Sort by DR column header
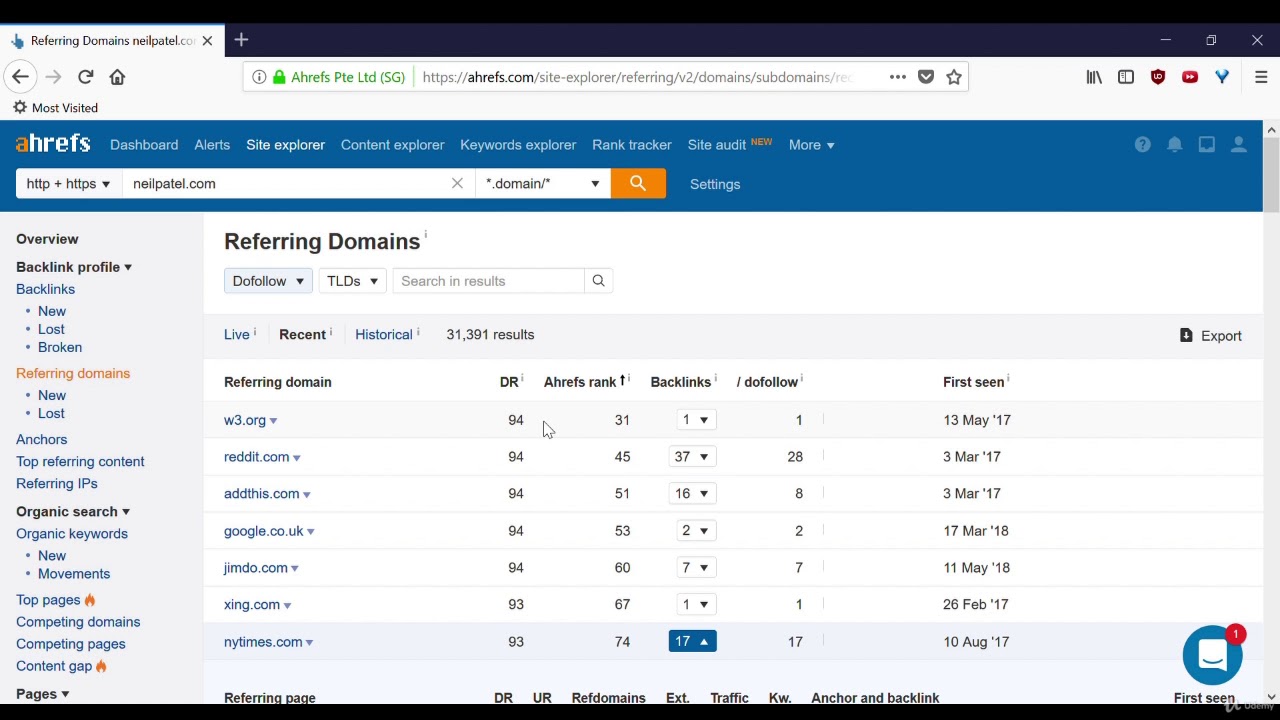Viewport: 1280px width, 720px height. (x=509, y=382)
